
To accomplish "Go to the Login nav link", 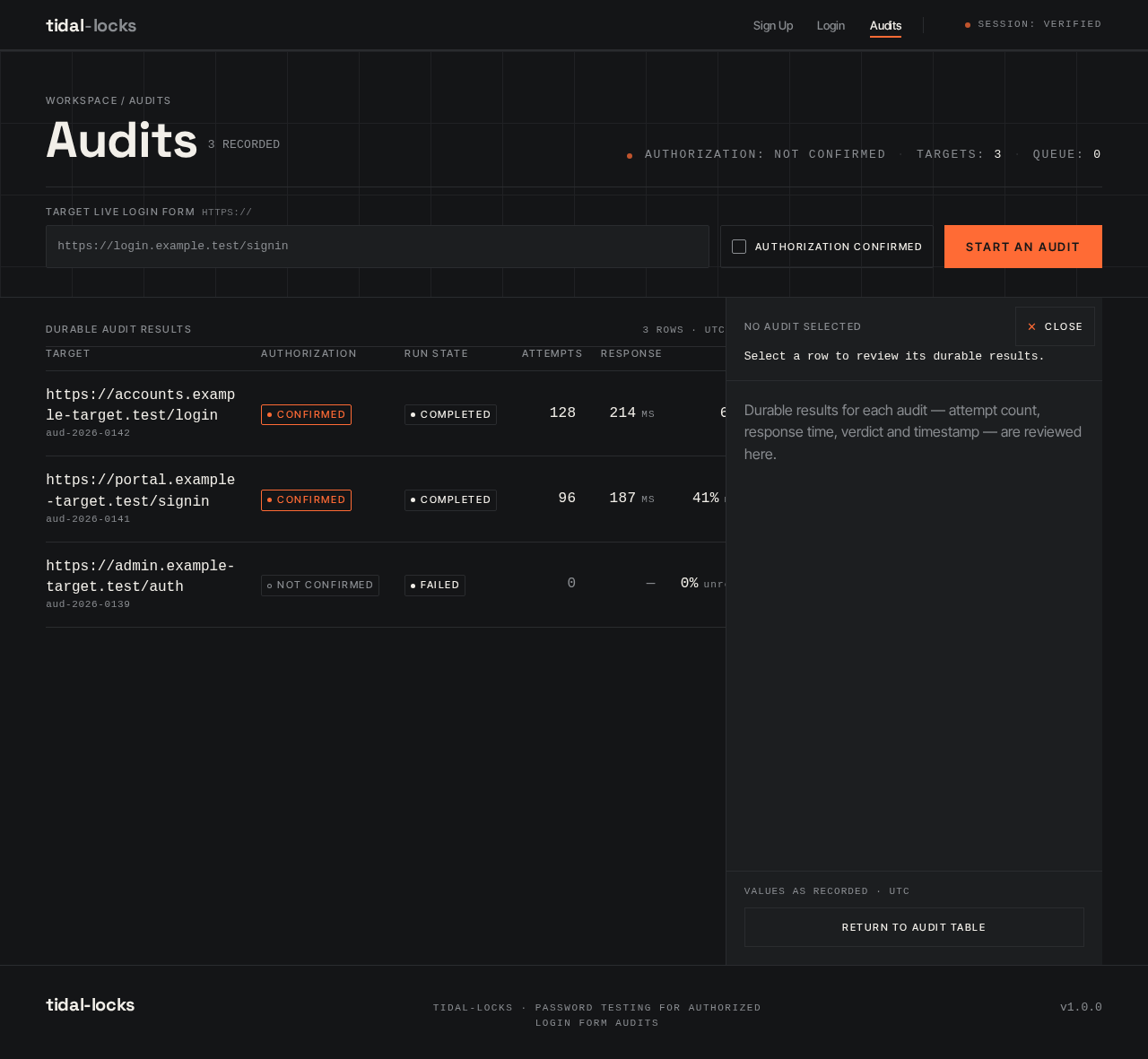I will pos(831,25).
